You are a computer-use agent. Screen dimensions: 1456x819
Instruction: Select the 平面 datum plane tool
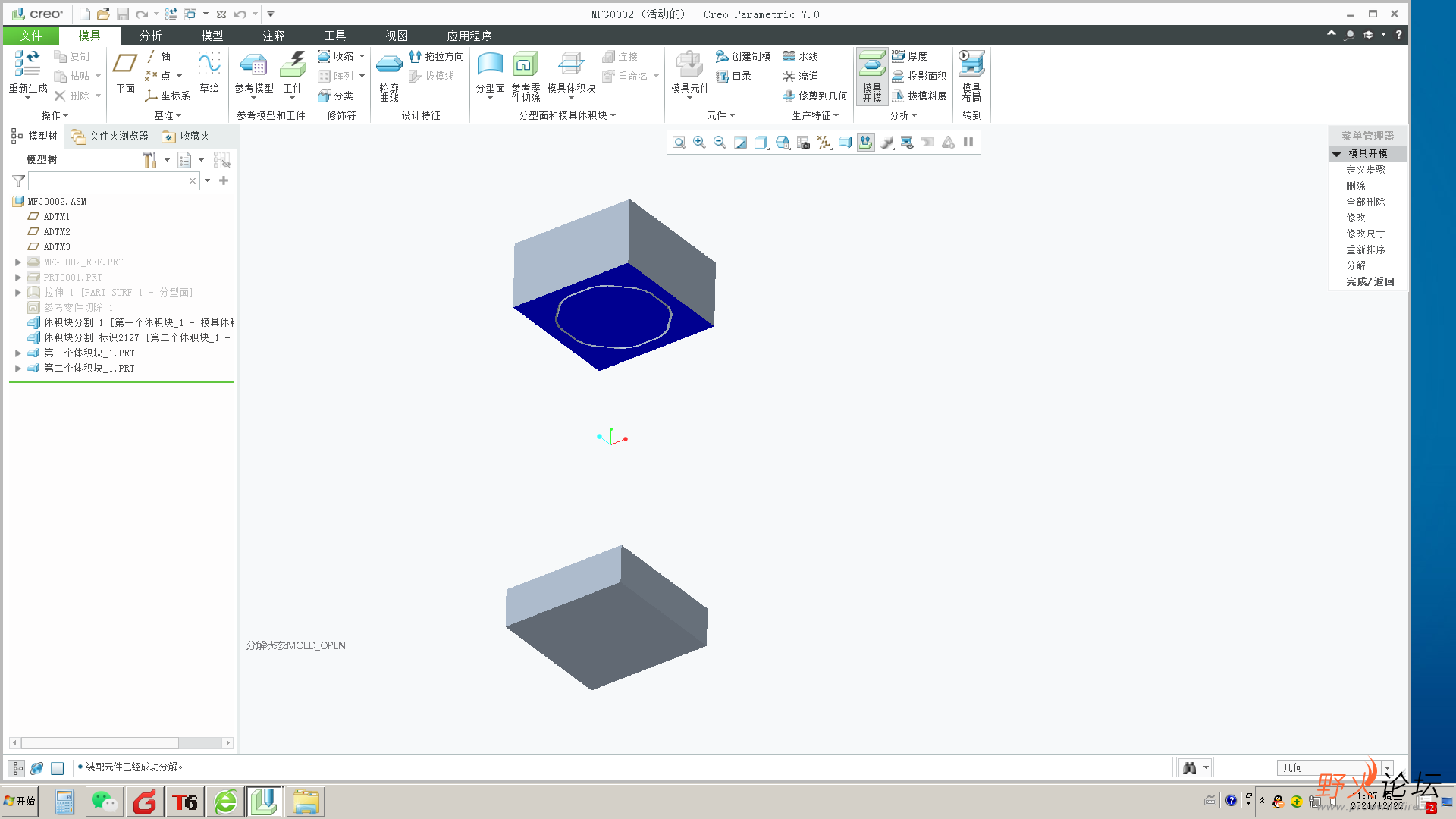pos(125,72)
